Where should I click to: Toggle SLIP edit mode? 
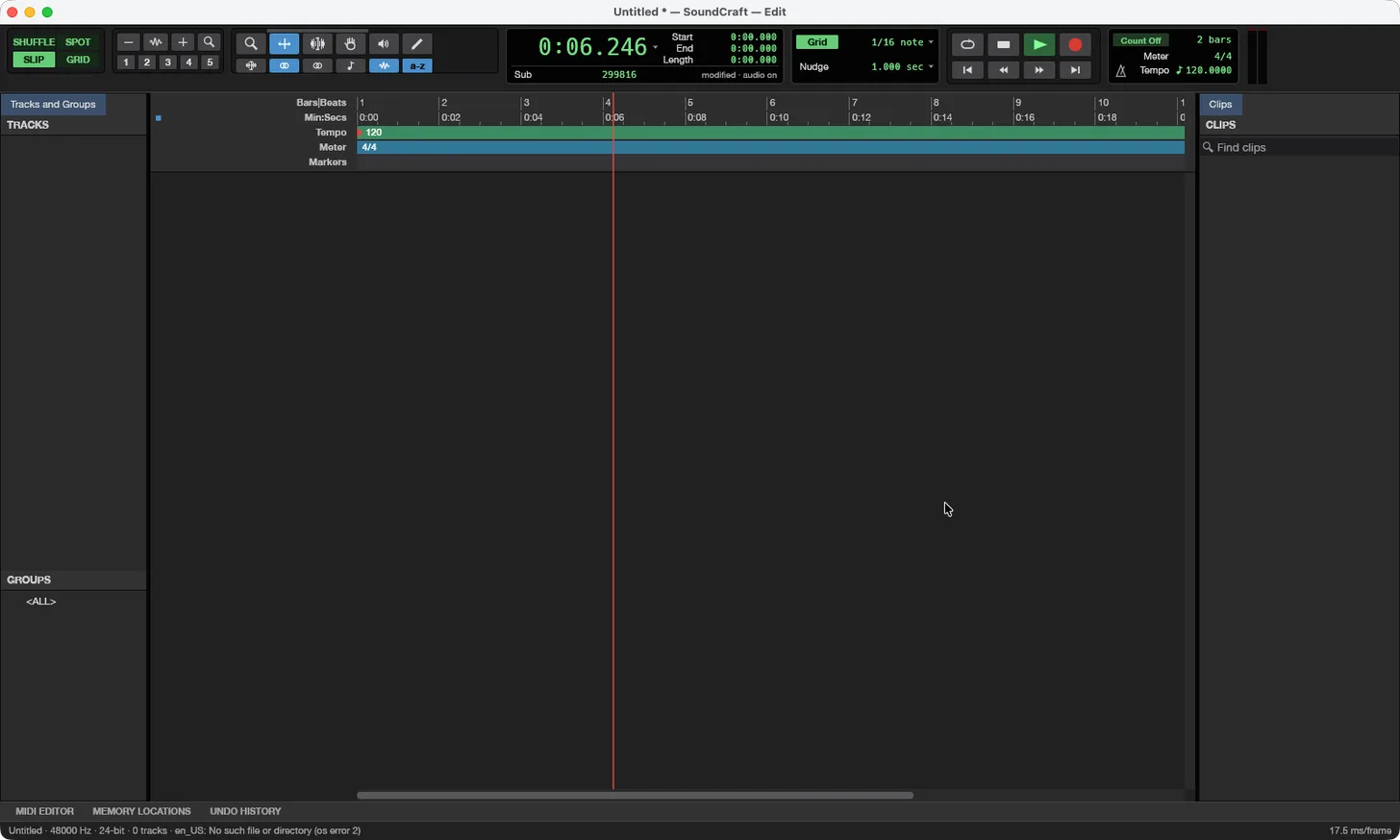pyautogui.click(x=34, y=60)
